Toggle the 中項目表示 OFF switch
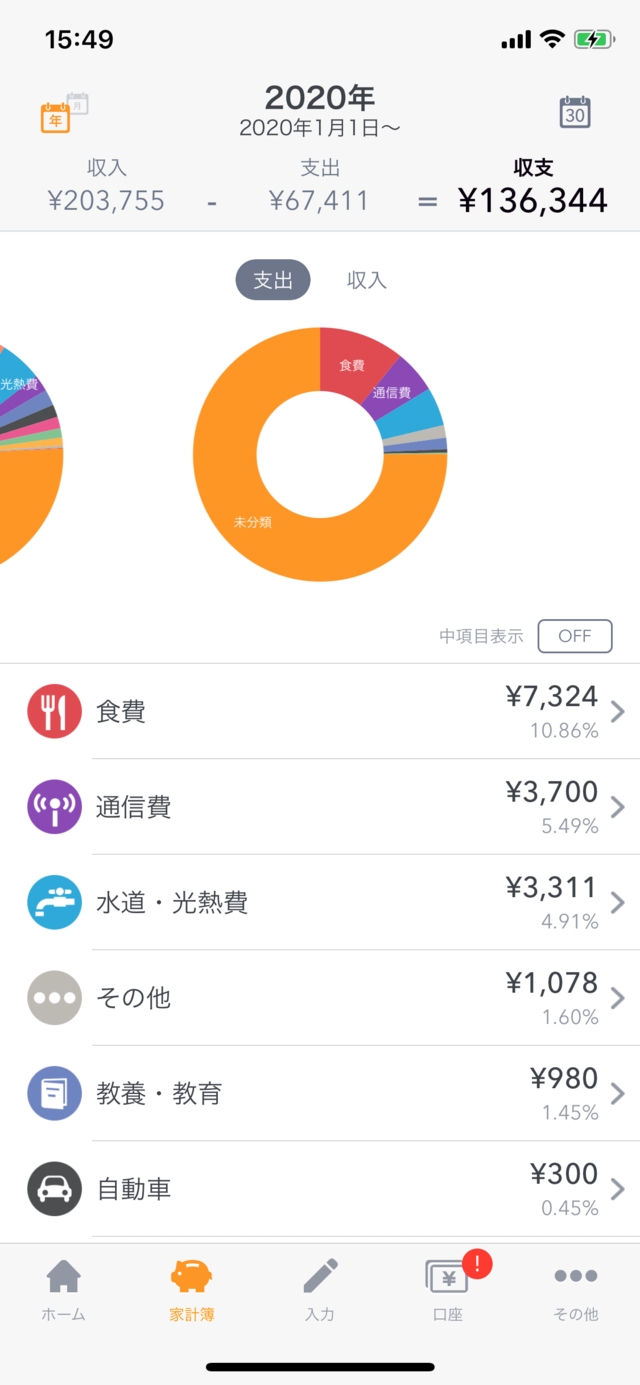This screenshot has width=640, height=1385. pos(575,636)
